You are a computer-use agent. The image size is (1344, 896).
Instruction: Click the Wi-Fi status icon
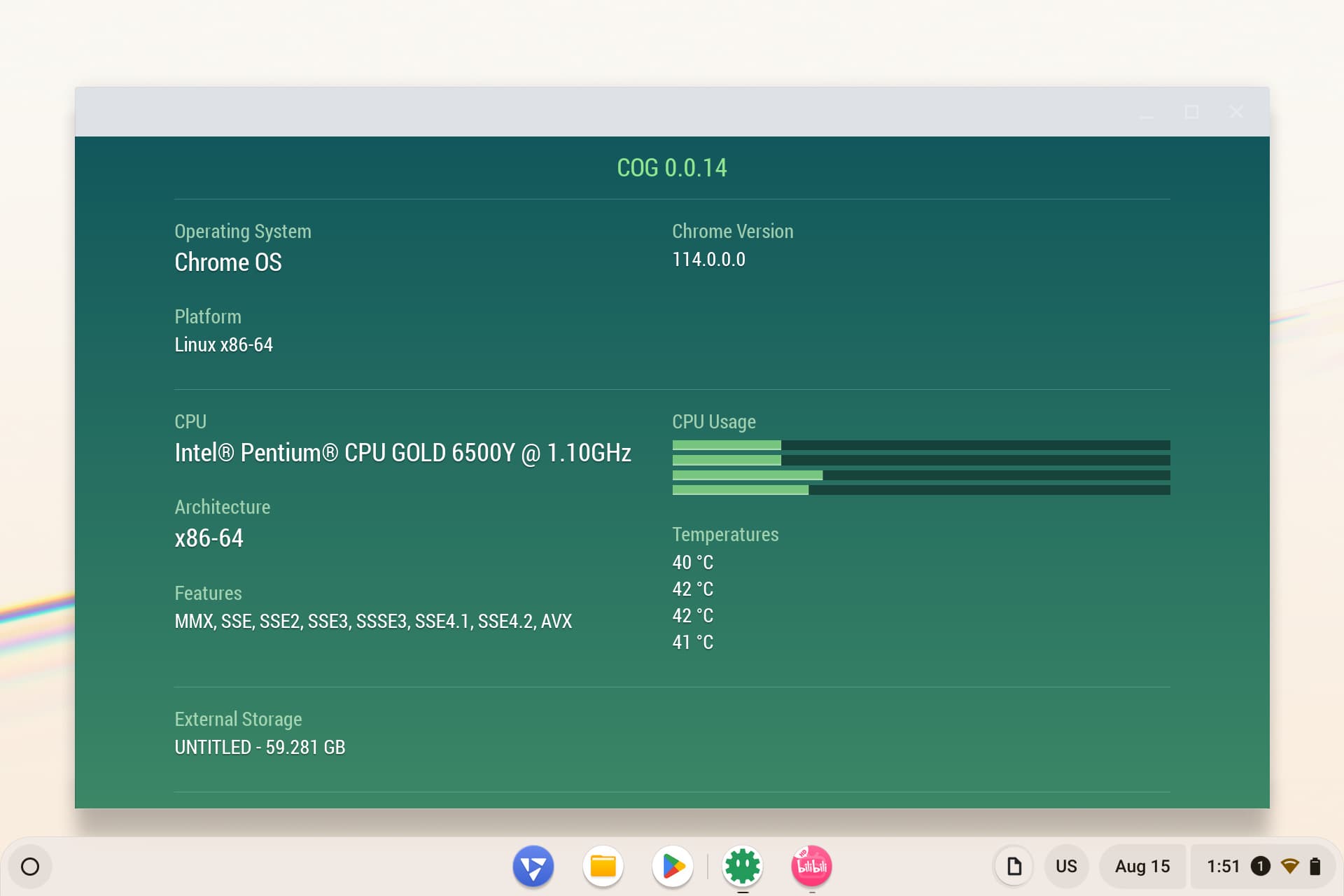point(1289,867)
